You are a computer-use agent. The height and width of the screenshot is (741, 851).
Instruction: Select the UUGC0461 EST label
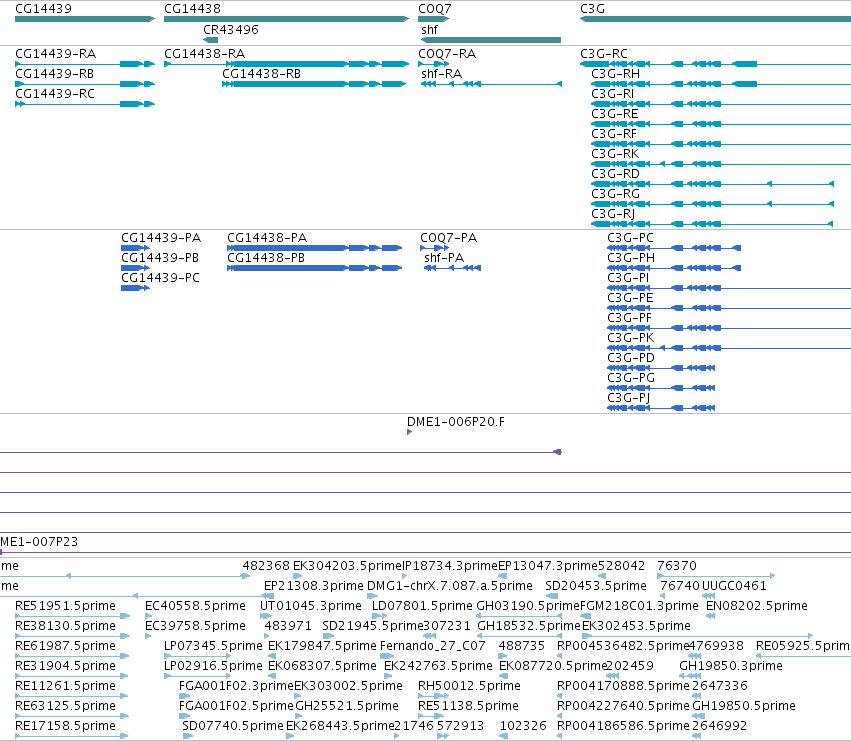point(734,586)
